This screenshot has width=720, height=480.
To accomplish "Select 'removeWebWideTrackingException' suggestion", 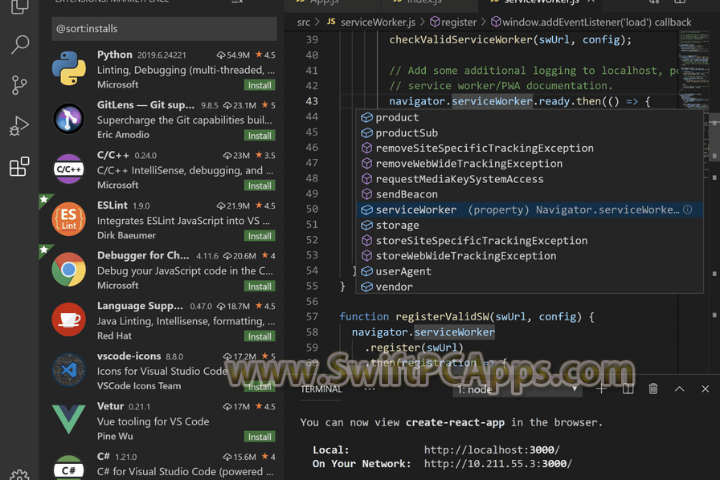I will (x=529, y=164).
